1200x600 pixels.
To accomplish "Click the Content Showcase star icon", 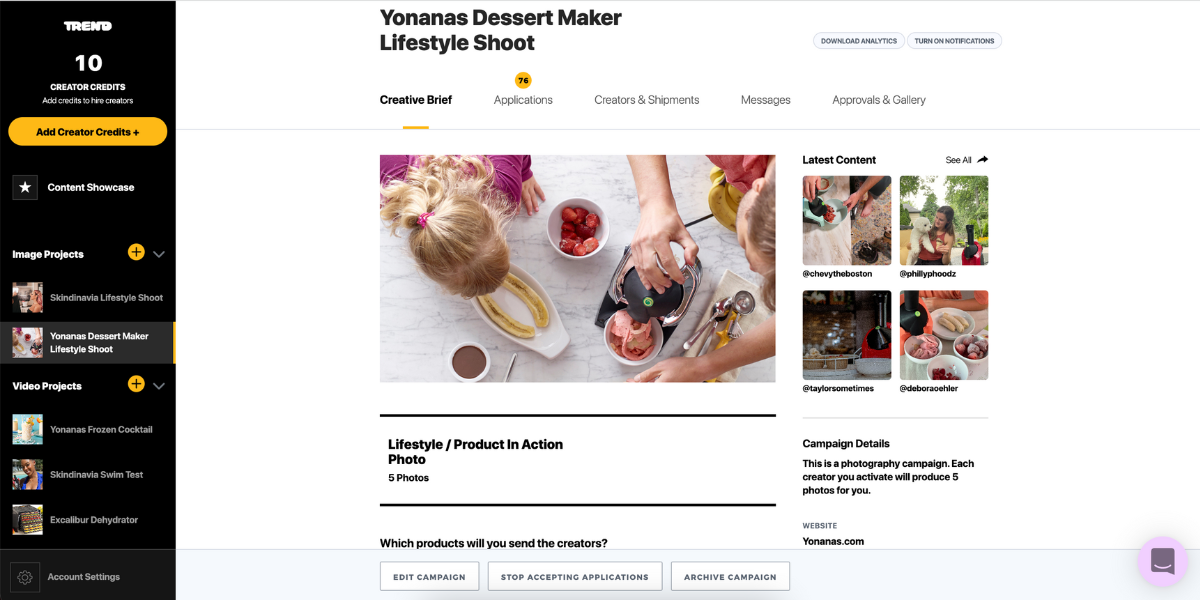I will [25, 187].
